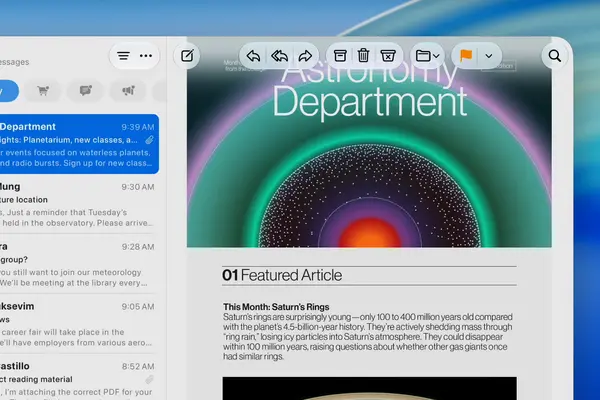Move message to Junk

click(388, 56)
